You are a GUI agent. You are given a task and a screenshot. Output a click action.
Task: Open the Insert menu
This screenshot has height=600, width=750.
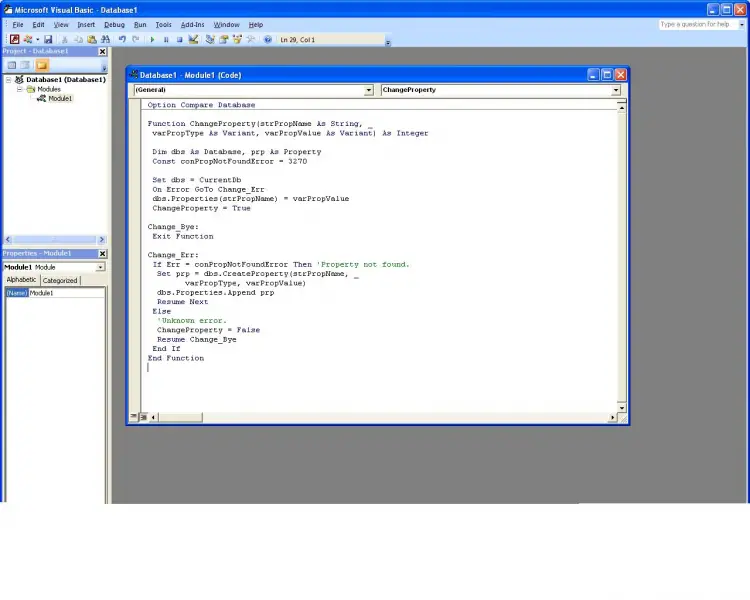[86, 24]
